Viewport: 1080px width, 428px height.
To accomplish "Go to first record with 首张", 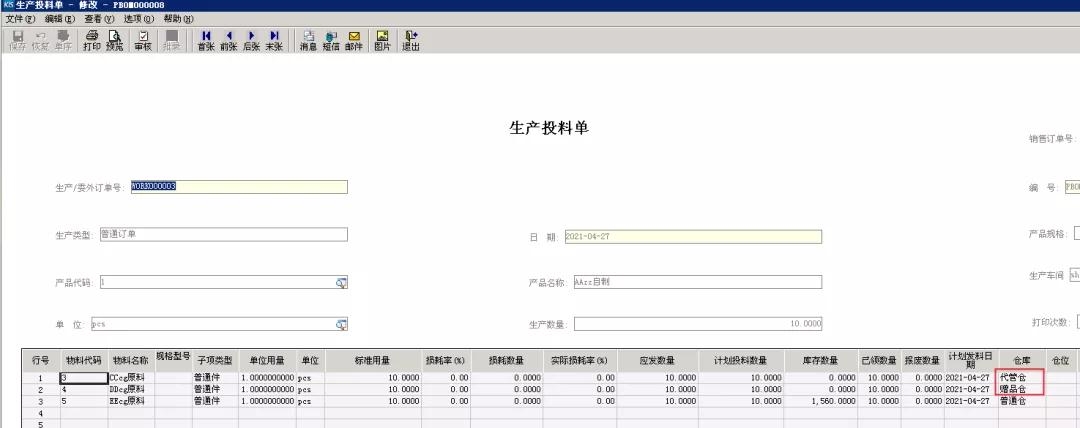I will (206, 40).
